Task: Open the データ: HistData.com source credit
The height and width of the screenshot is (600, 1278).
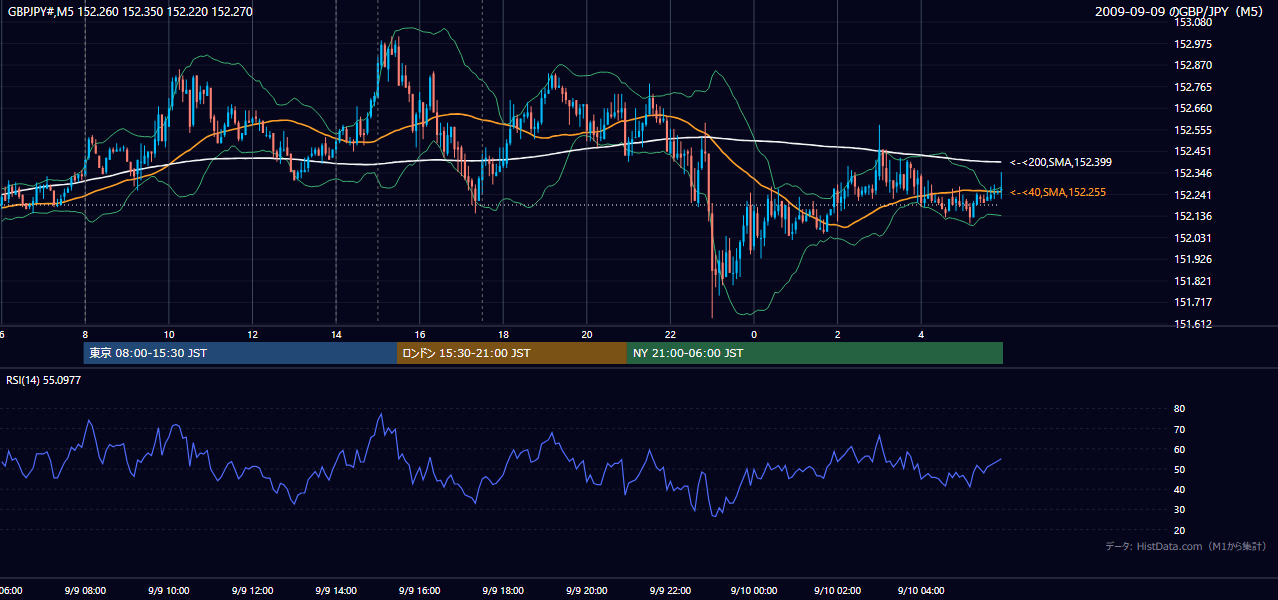Action: [x=1186, y=546]
